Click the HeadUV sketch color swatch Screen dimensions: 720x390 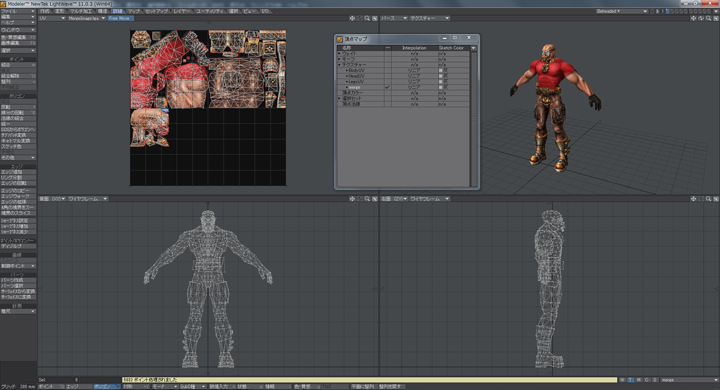pos(441,76)
